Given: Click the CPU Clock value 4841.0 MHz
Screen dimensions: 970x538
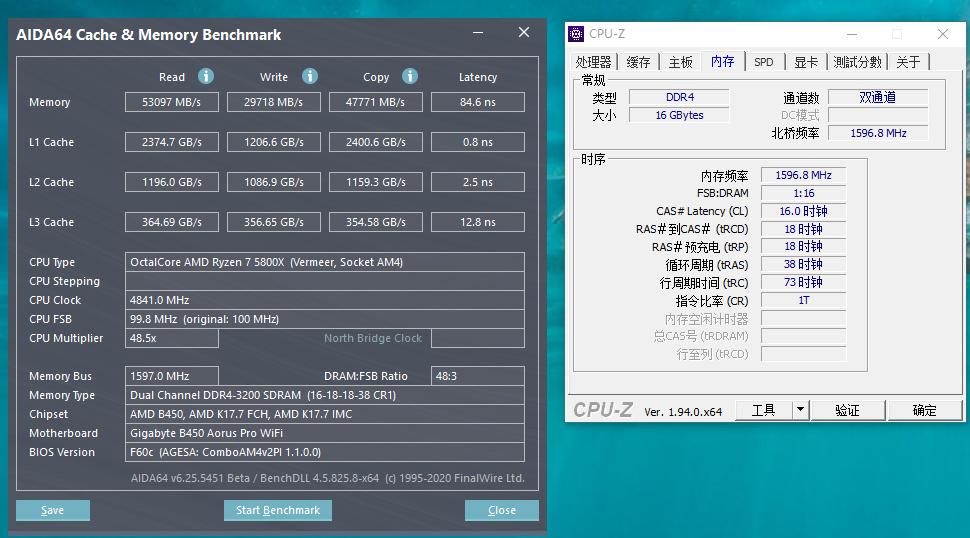Looking at the screenshot, I should click(x=325, y=300).
